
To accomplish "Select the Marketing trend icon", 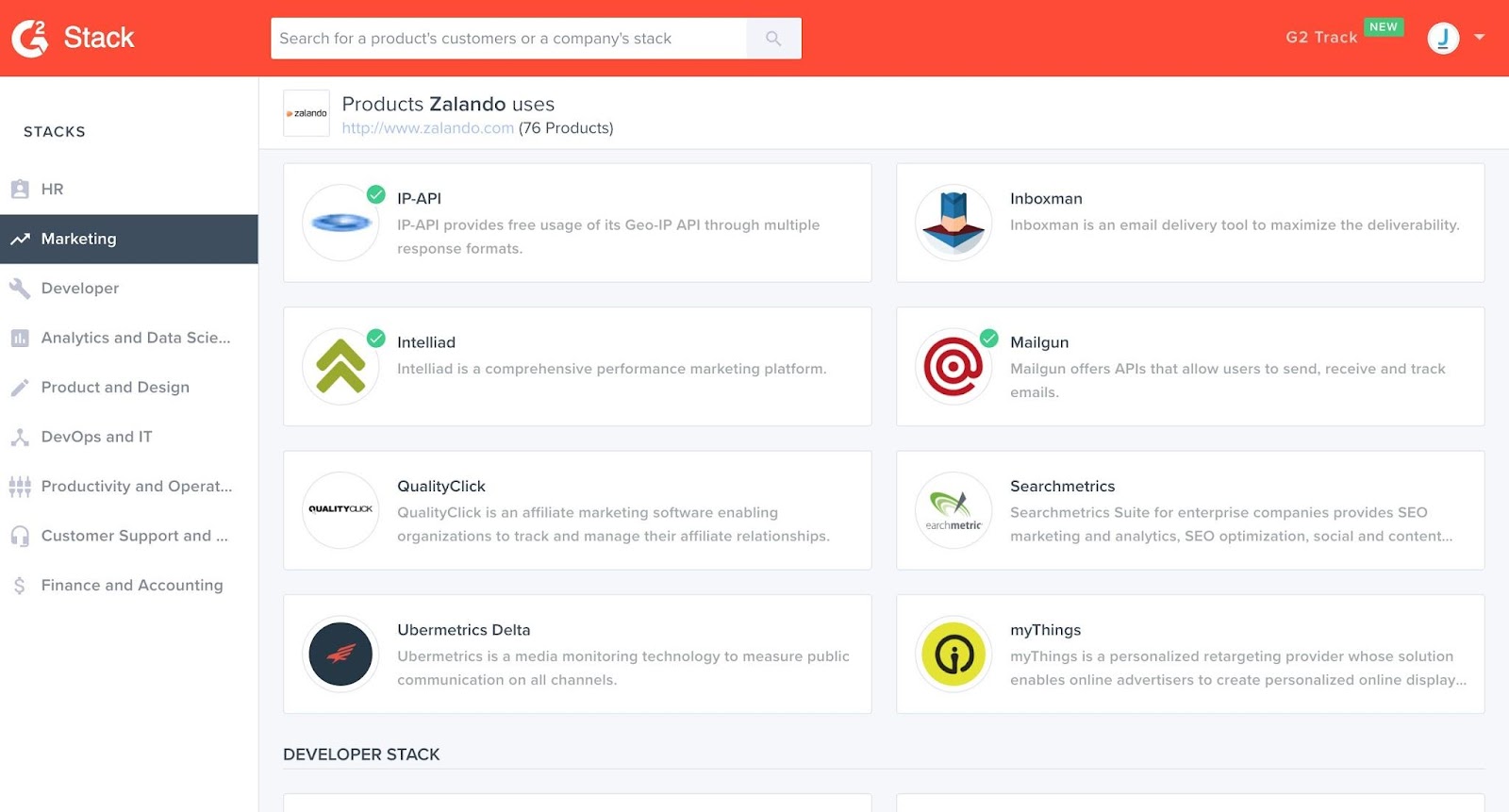I will coord(20,240).
